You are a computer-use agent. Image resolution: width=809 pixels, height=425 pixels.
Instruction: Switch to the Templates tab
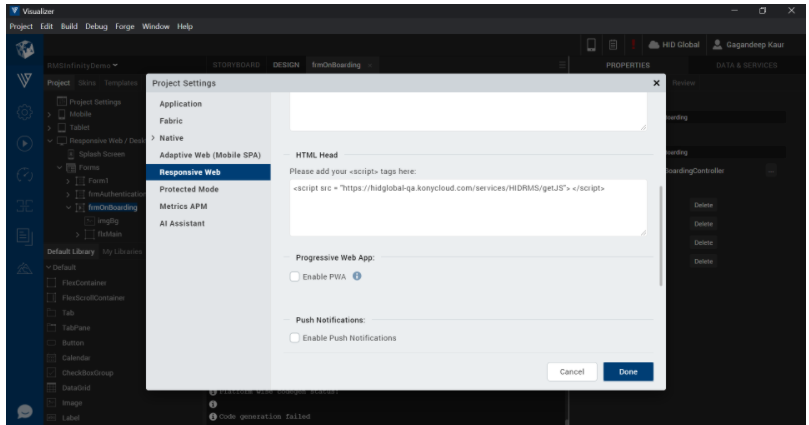pos(121,83)
